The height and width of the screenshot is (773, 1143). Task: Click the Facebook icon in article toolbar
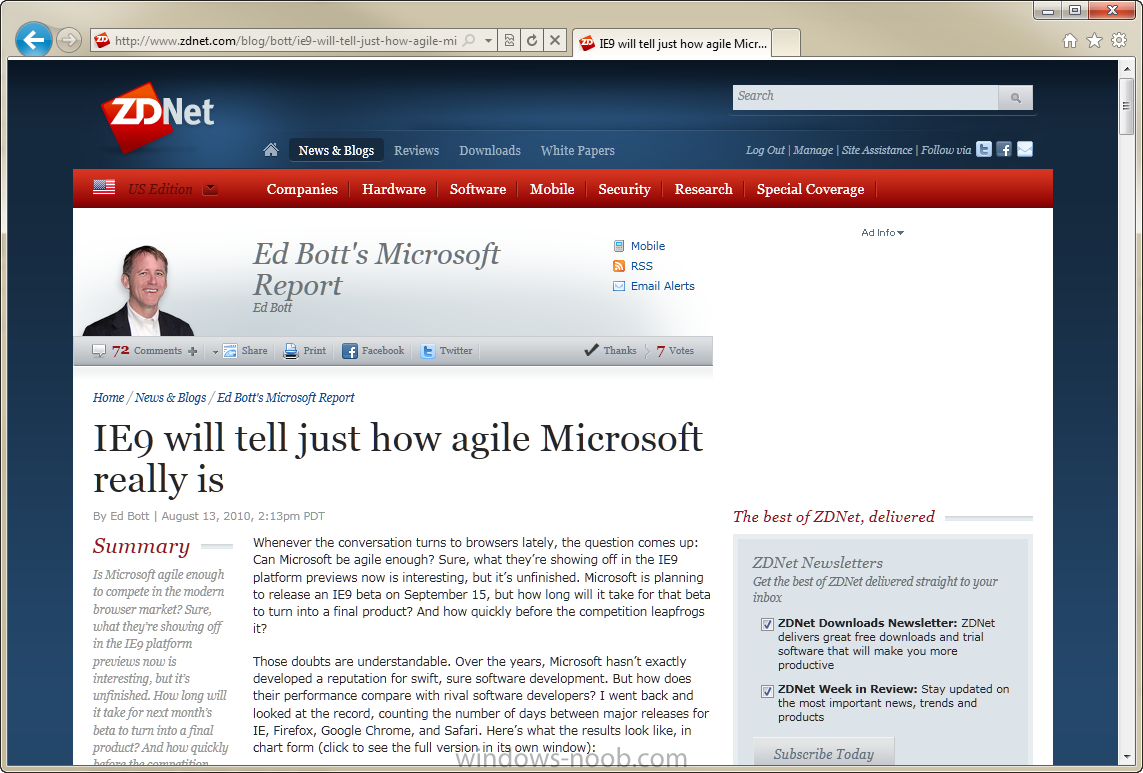[350, 351]
